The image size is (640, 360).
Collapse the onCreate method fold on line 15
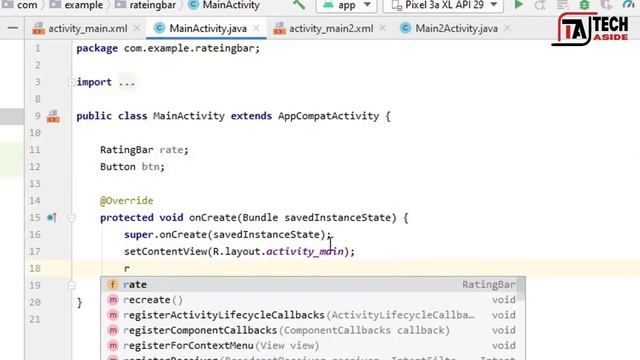click(71, 218)
